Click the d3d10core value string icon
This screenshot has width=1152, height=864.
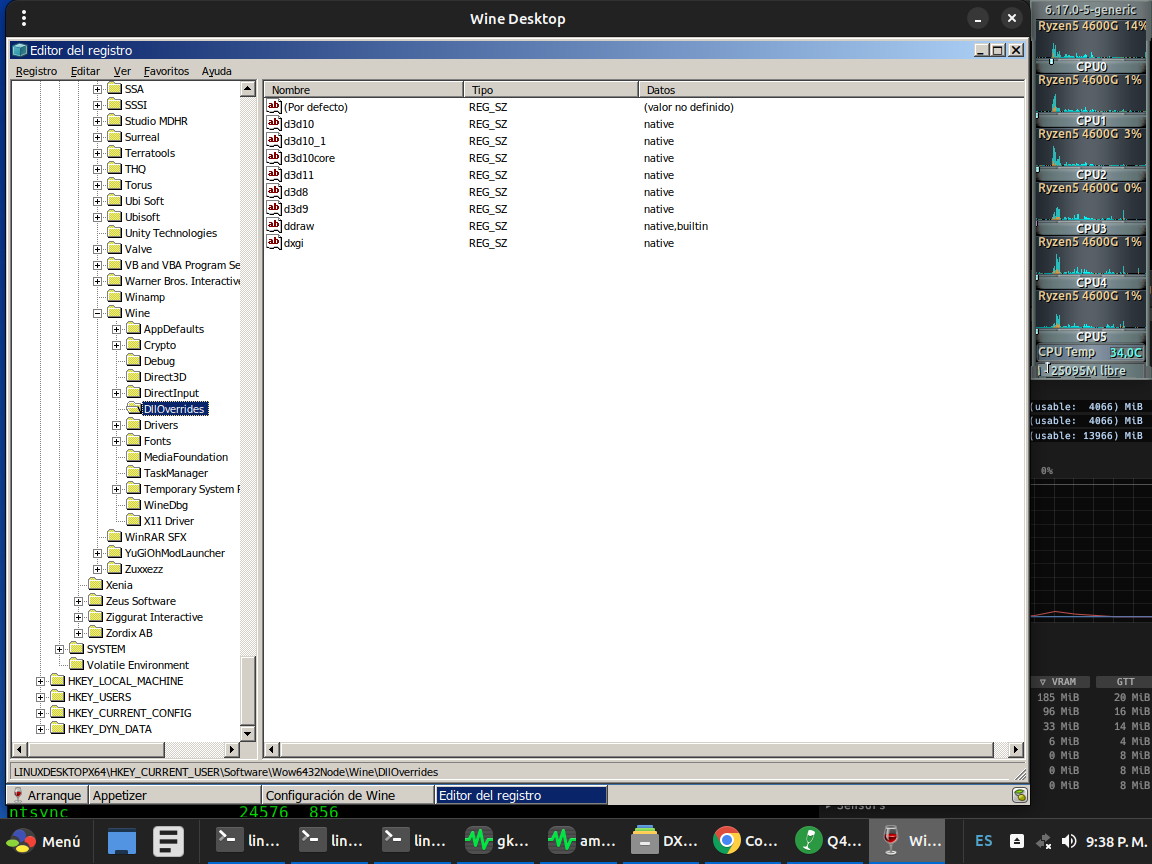274,157
